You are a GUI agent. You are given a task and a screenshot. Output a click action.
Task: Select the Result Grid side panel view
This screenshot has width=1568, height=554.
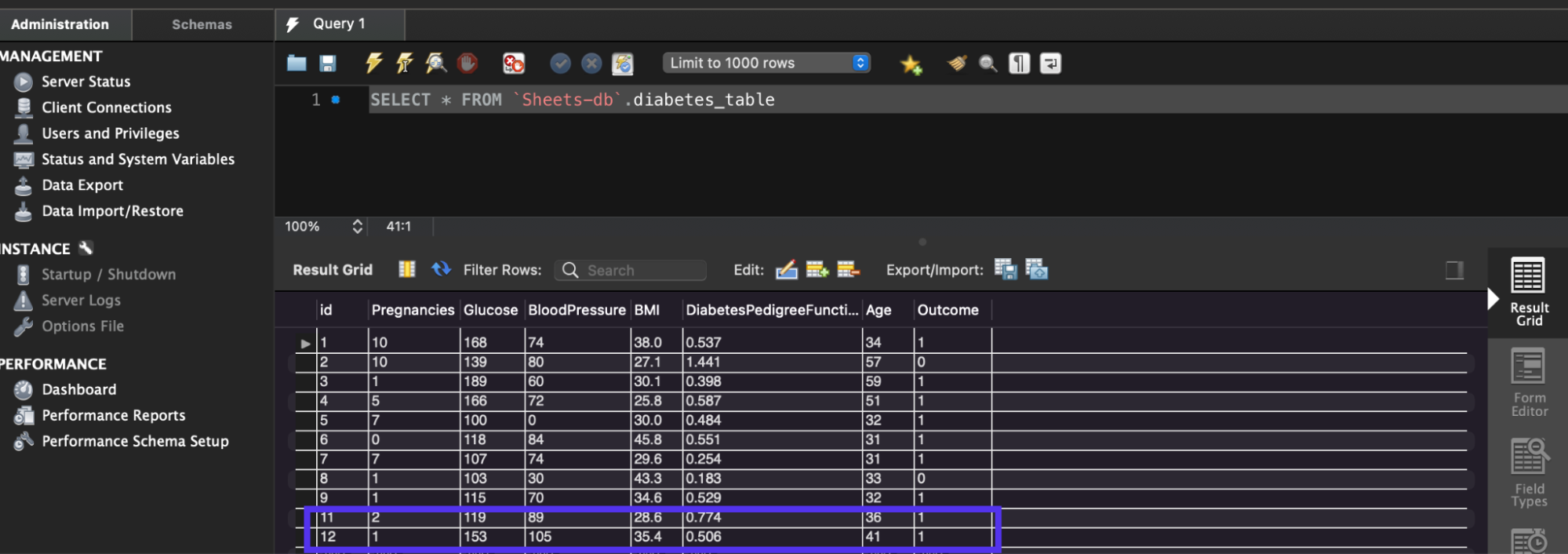pos(1528,292)
